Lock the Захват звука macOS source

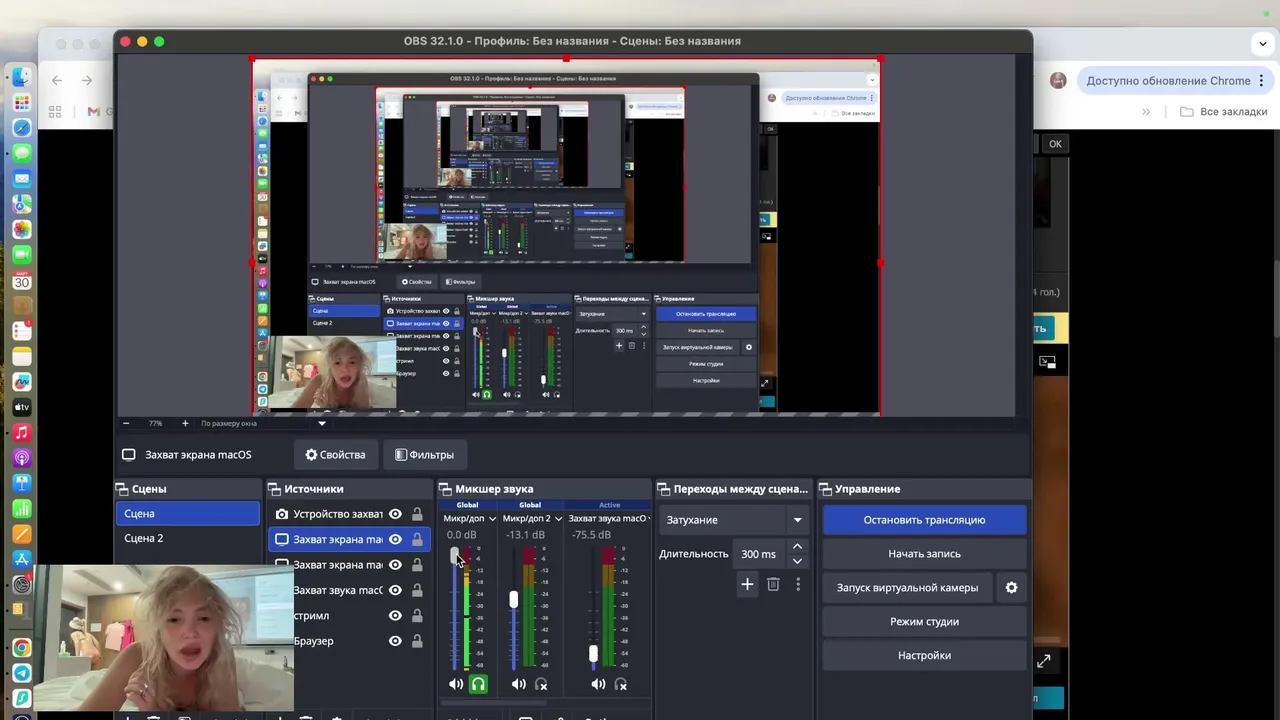pyautogui.click(x=417, y=590)
